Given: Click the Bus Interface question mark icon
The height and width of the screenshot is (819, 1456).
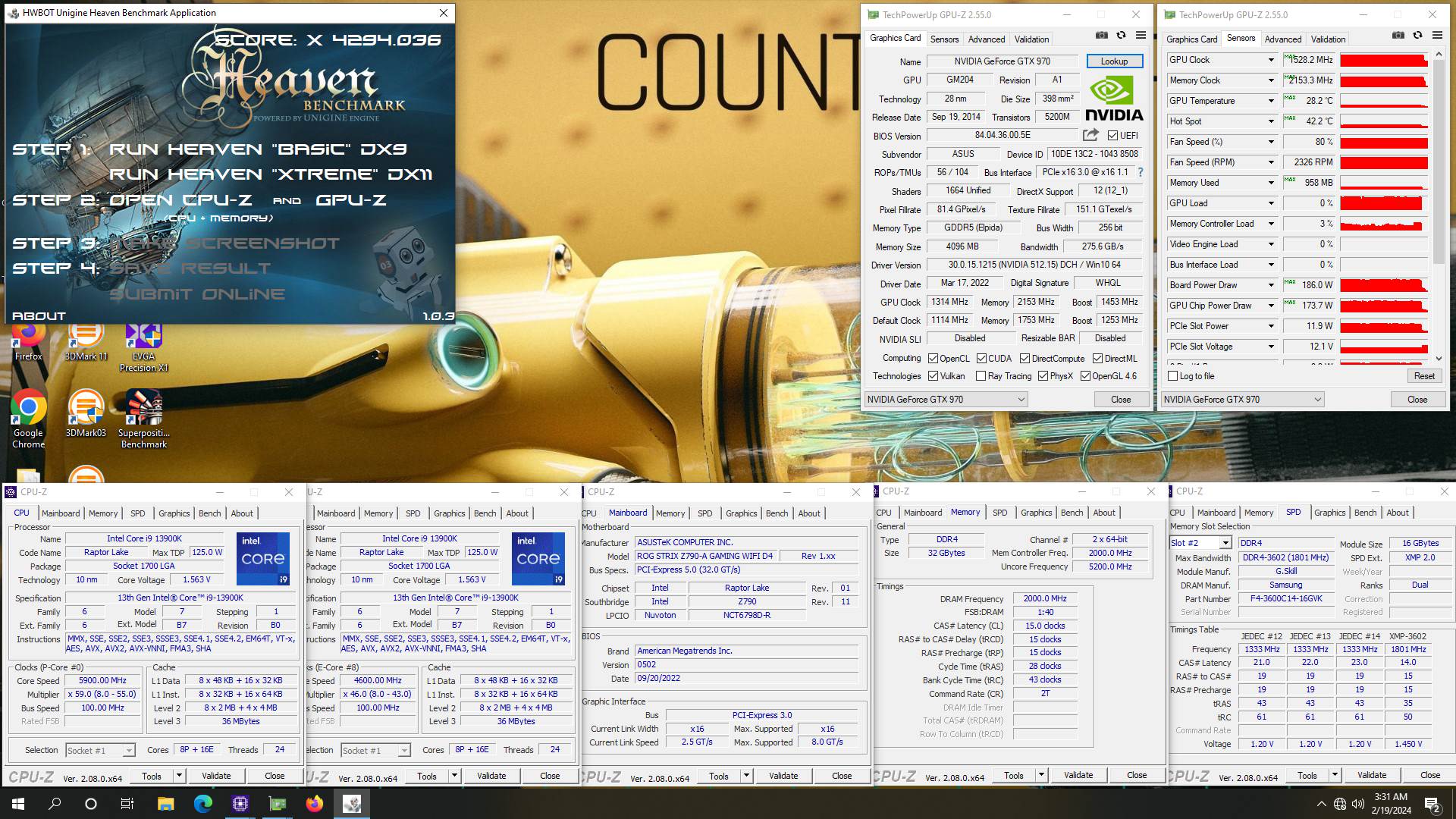Looking at the screenshot, I should [x=1140, y=172].
